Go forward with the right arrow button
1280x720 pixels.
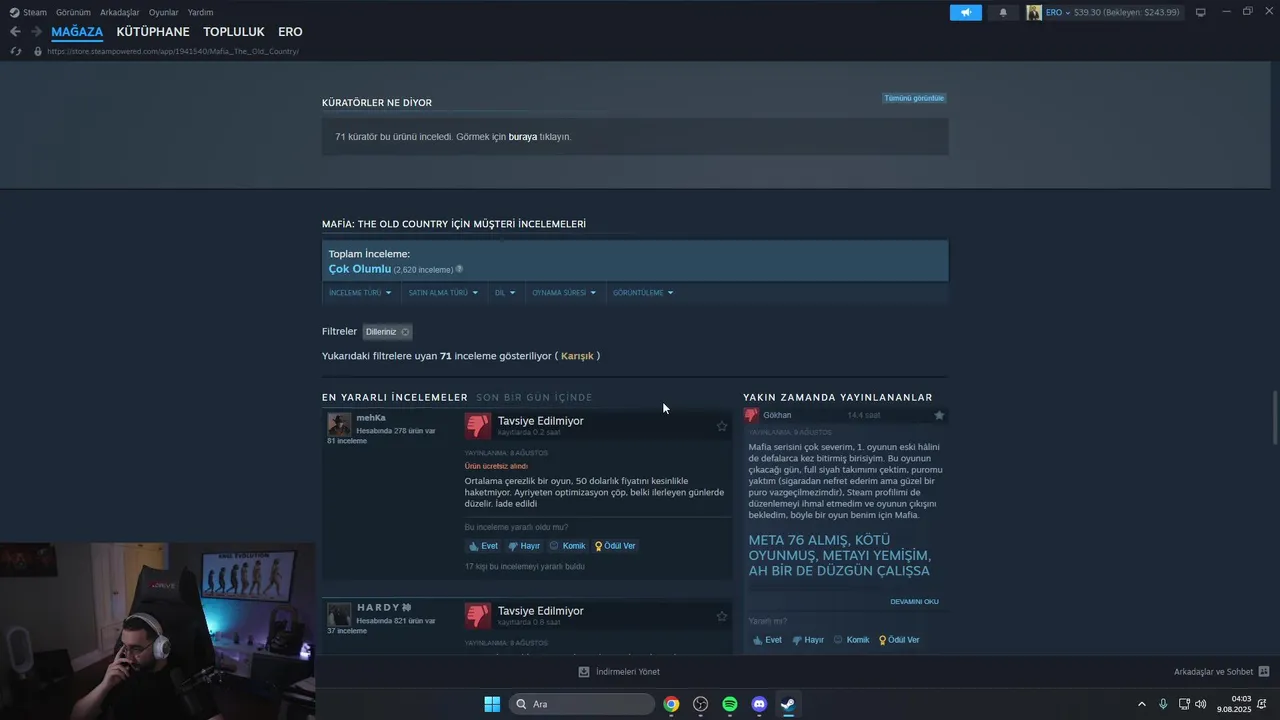point(36,32)
